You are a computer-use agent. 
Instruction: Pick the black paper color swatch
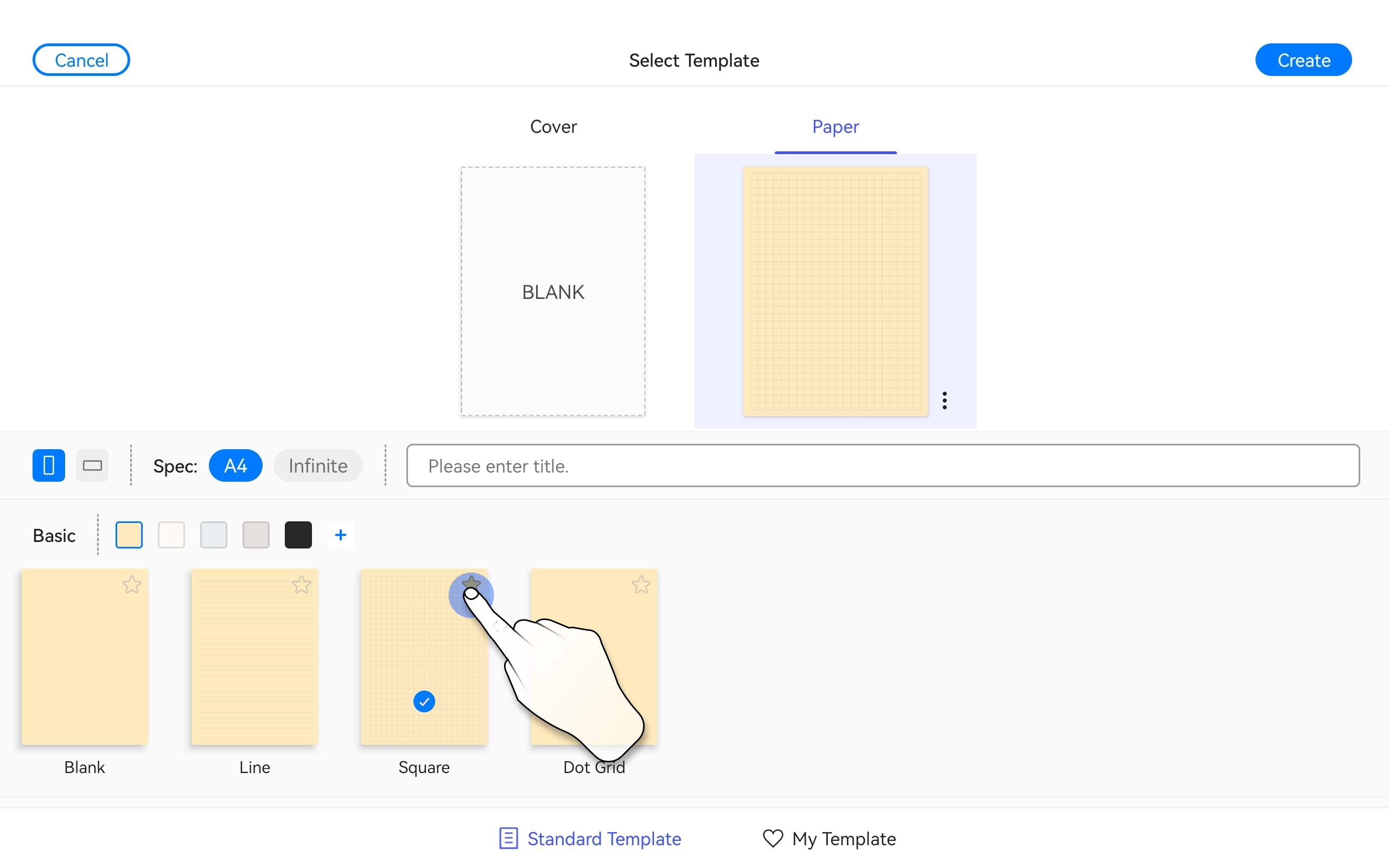pyautogui.click(x=298, y=535)
